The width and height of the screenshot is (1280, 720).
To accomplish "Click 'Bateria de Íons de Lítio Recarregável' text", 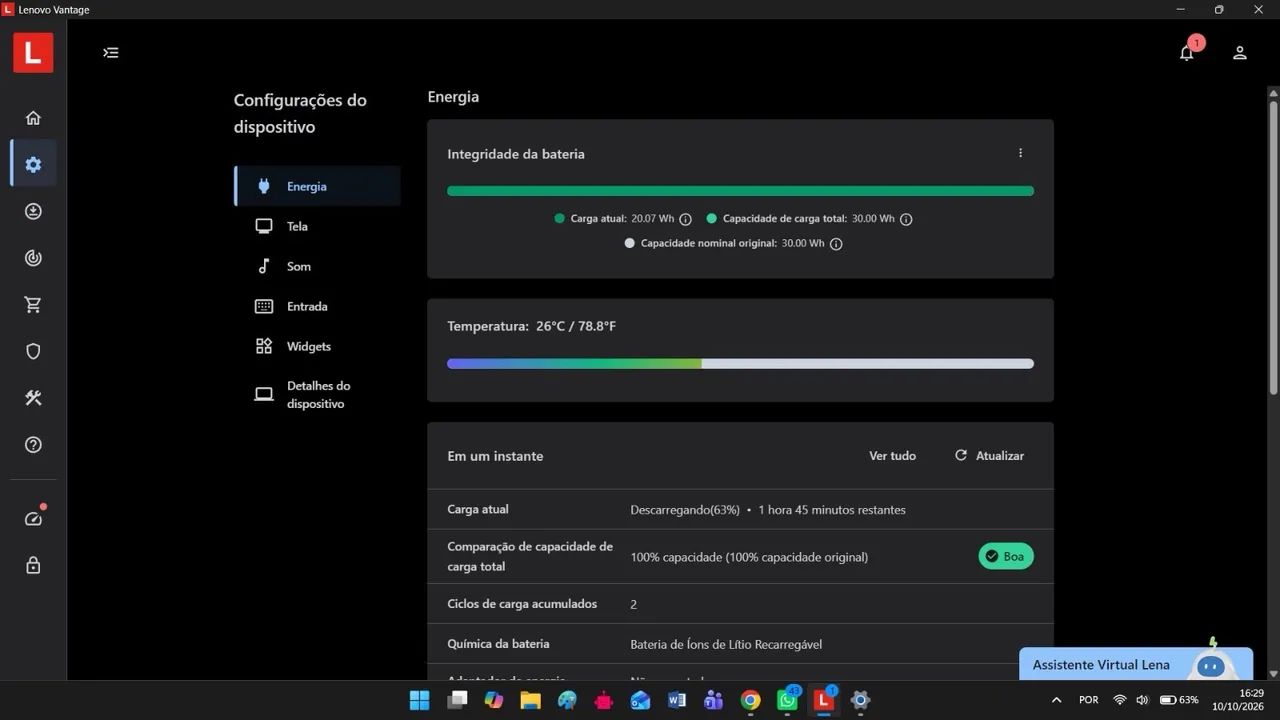I will (726, 644).
